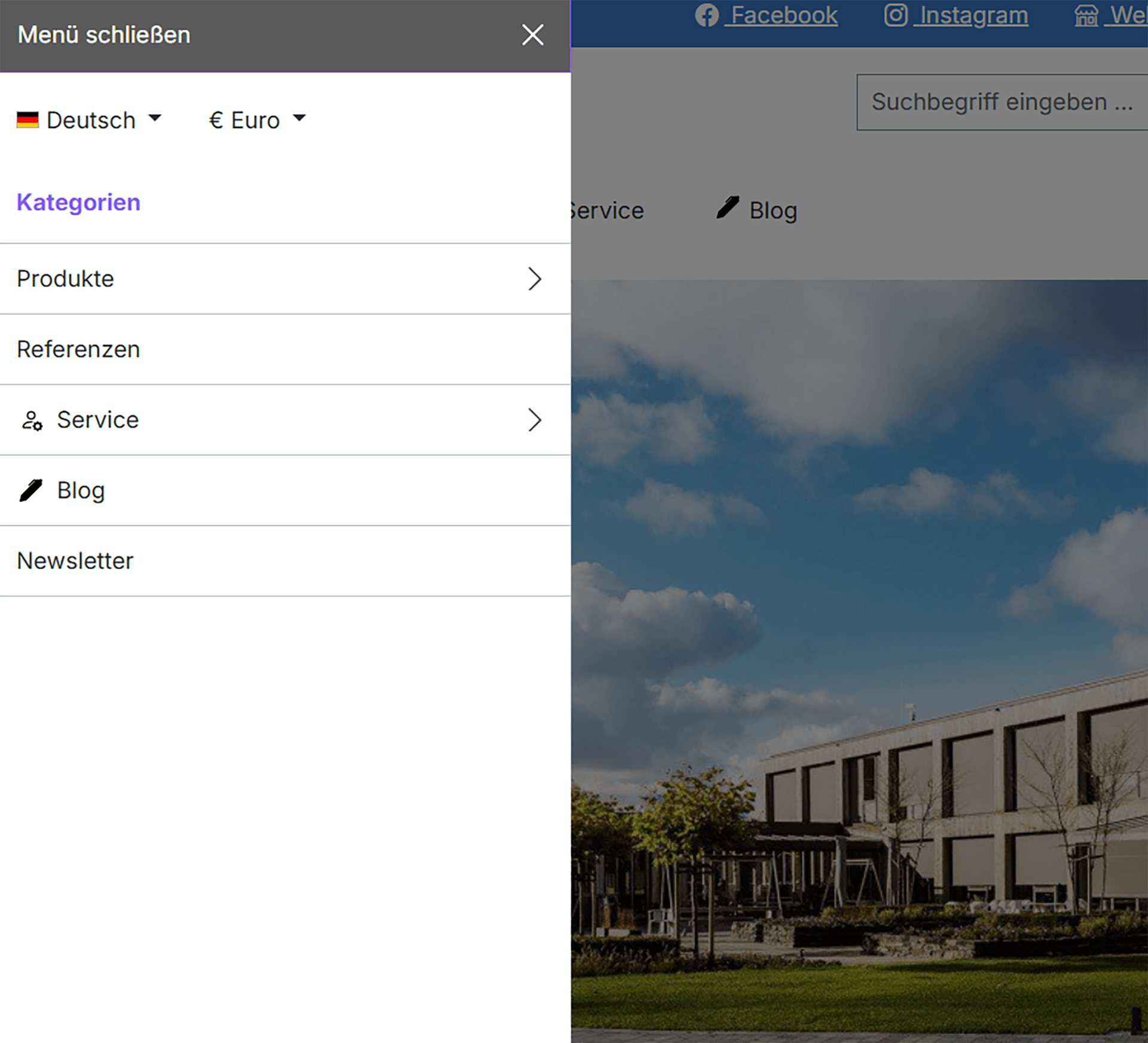Open Blog in the page navigation bar

pos(757,211)
